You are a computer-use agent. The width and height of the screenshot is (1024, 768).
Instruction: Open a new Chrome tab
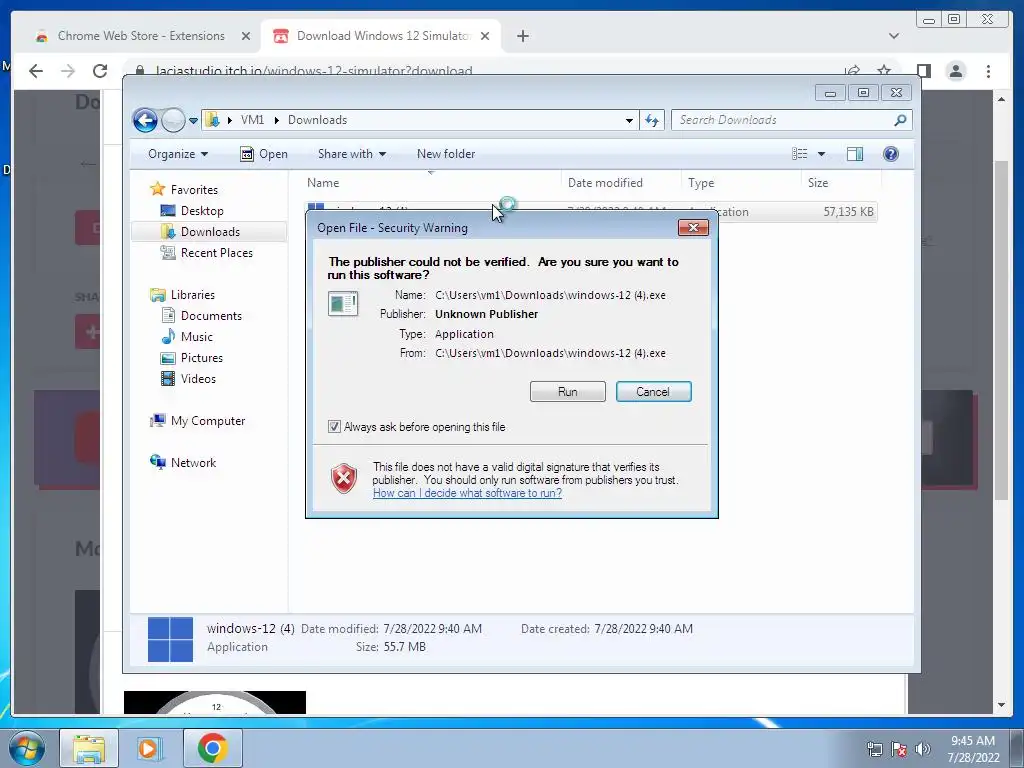[x=522, y=36]
